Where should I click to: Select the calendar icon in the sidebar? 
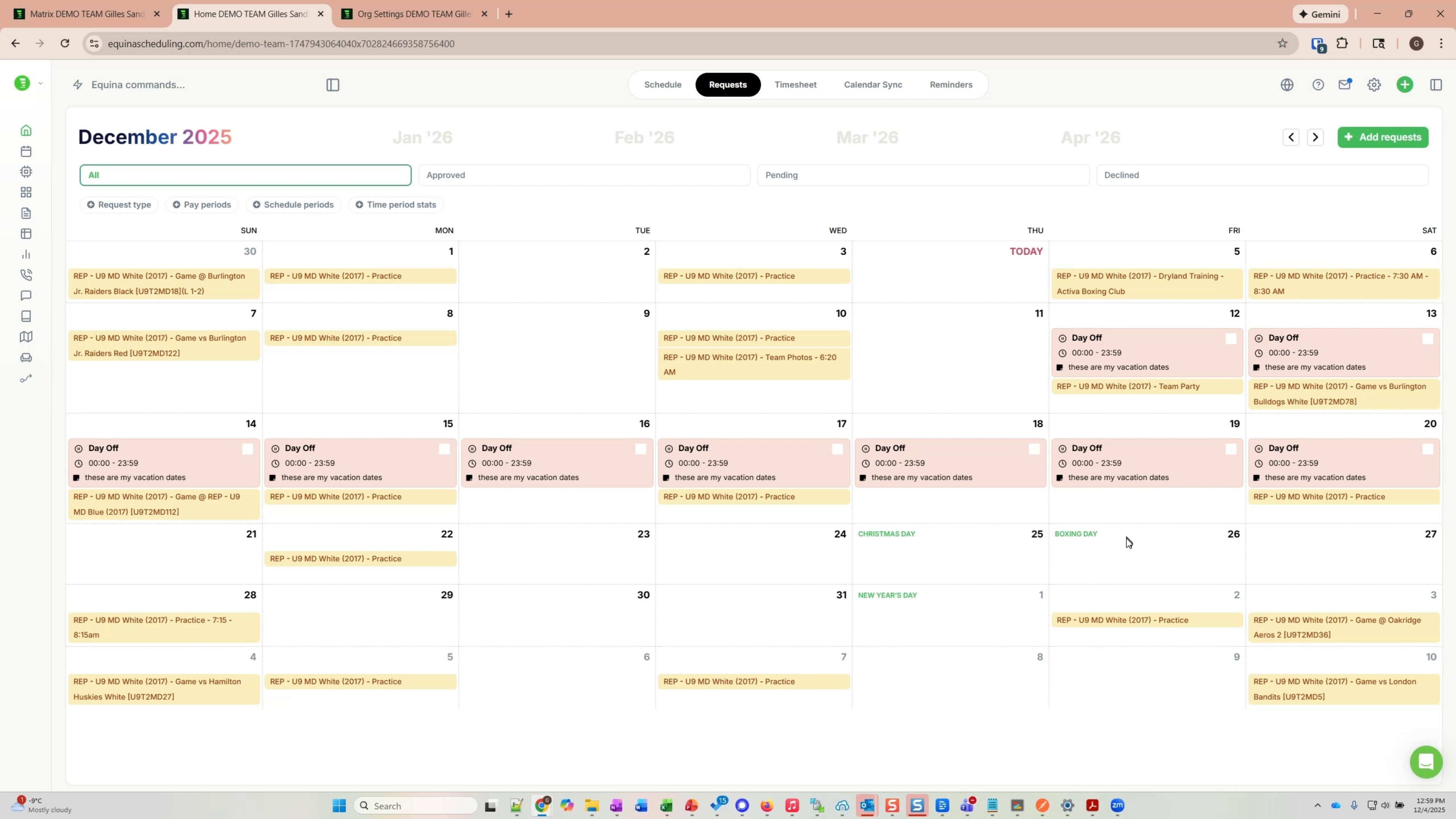pyautogui.click(x=25, y=151)
